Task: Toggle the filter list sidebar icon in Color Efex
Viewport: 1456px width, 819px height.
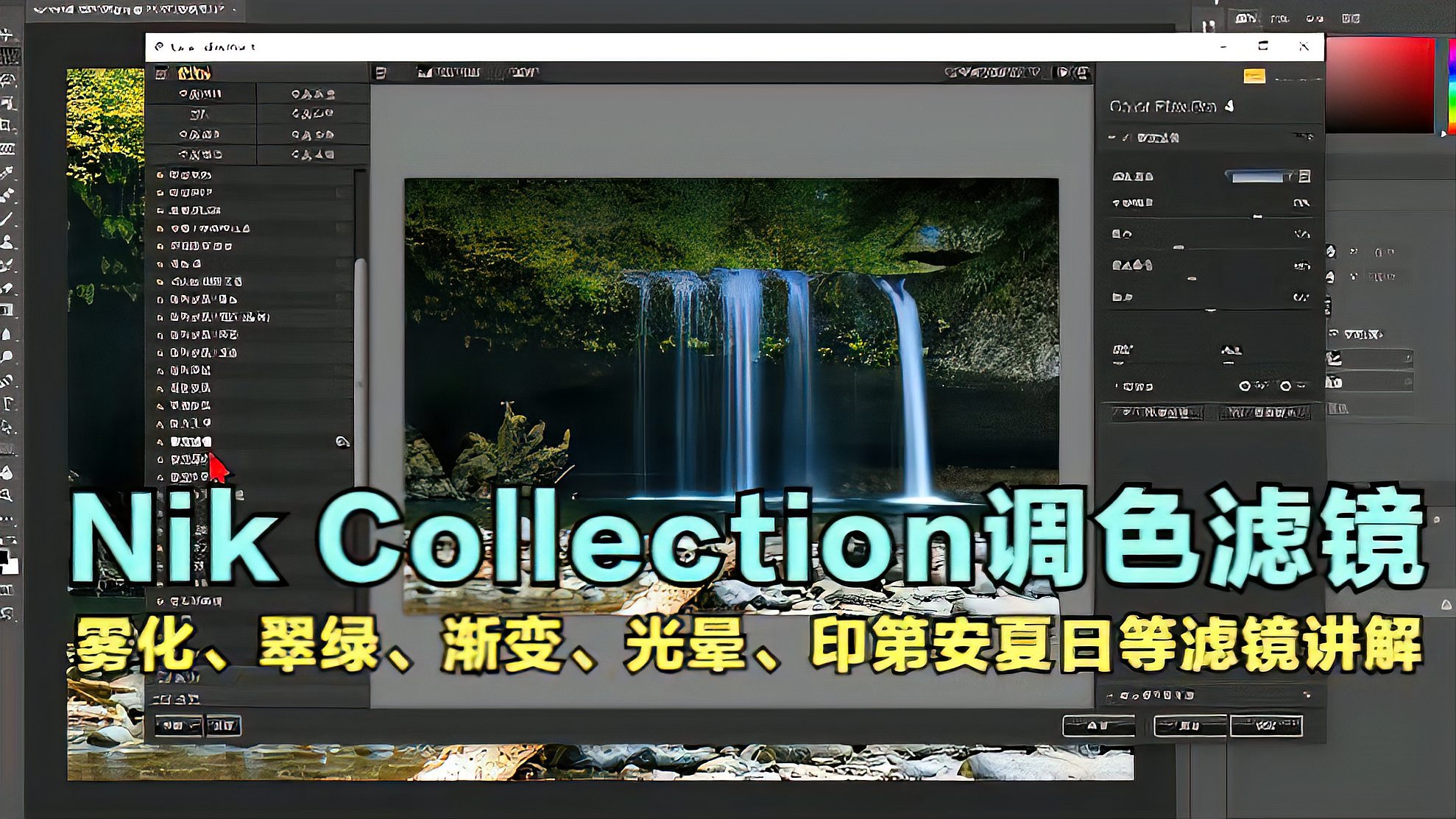Action: 381,72
